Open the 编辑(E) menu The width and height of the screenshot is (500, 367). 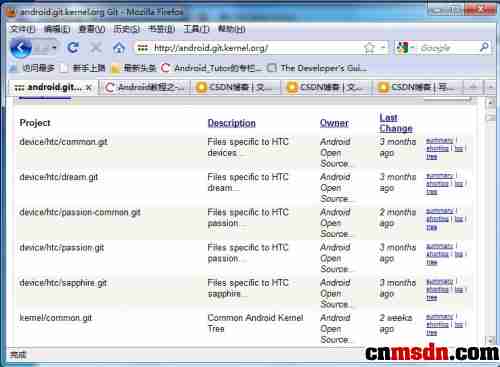coord(57,29)
